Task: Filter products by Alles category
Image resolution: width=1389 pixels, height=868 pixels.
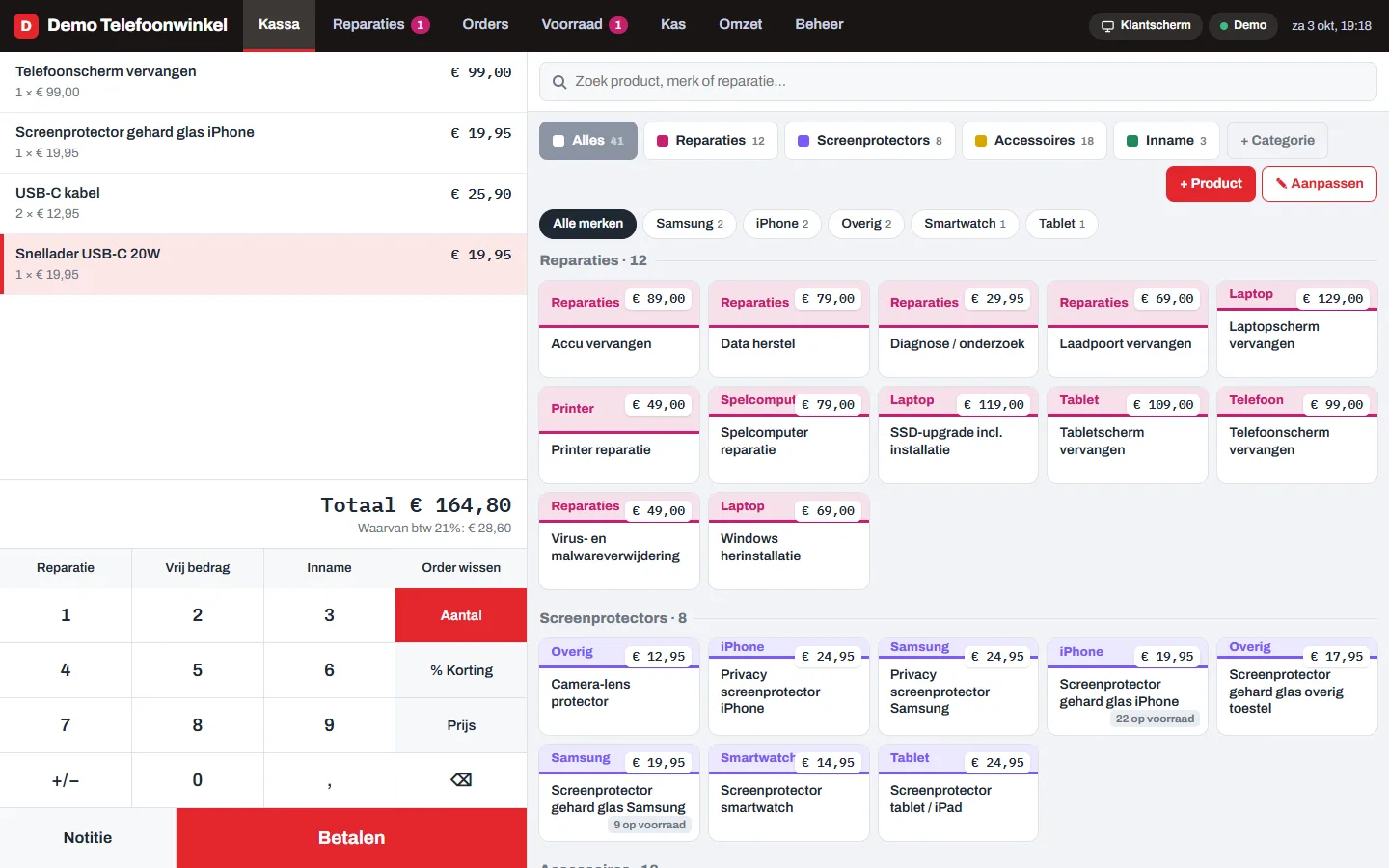Action: coord(588,141)
